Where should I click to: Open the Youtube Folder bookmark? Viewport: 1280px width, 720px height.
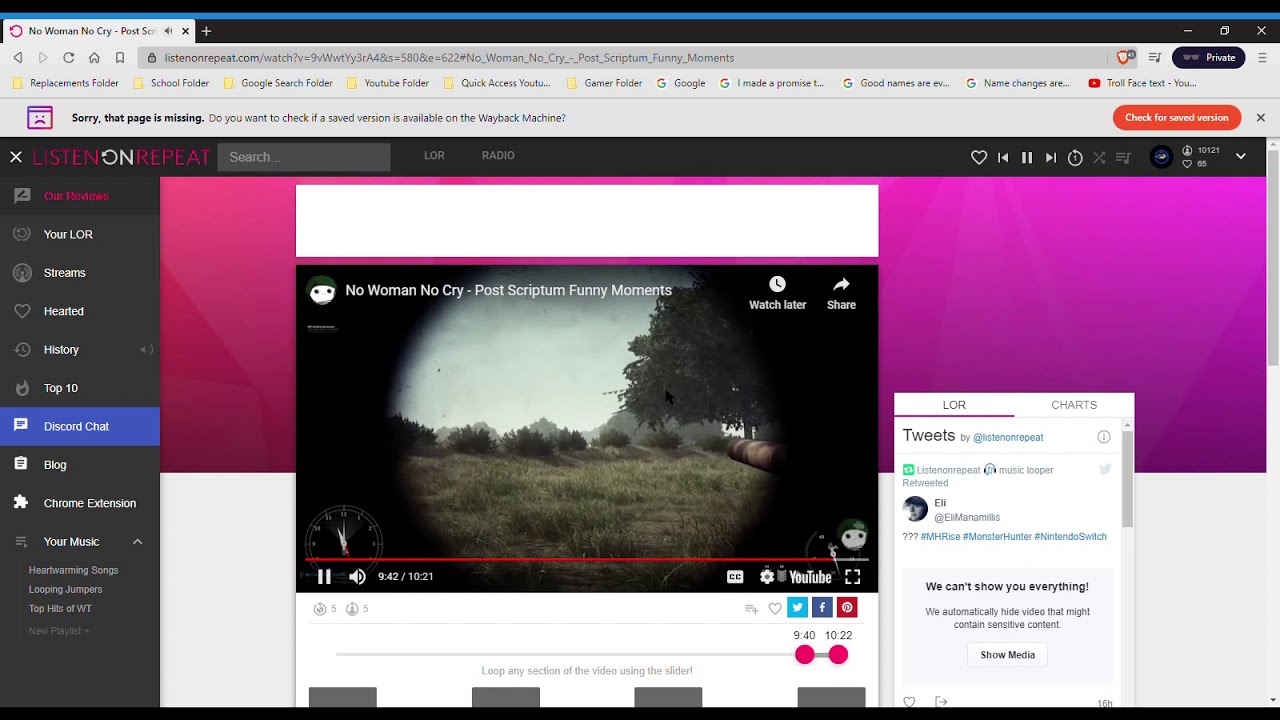387,83
